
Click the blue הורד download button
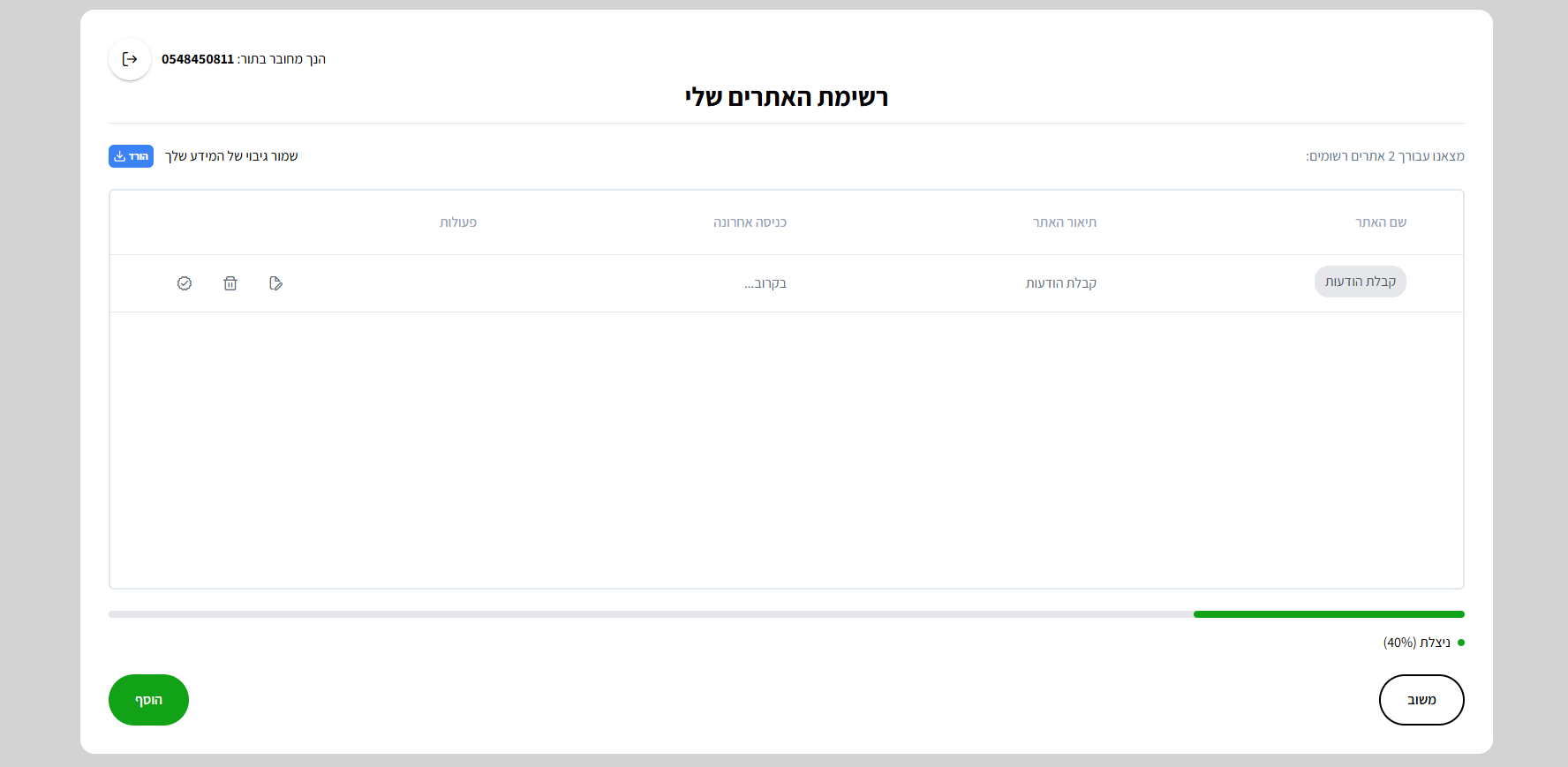point(131,156)
